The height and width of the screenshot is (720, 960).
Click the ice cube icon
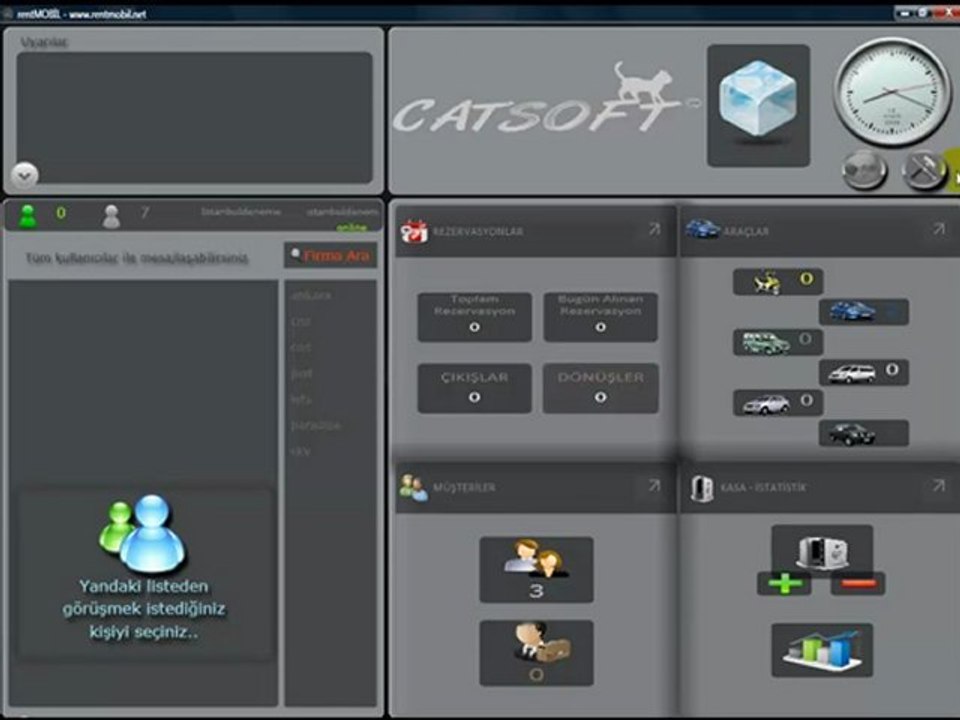click(758, 101)
